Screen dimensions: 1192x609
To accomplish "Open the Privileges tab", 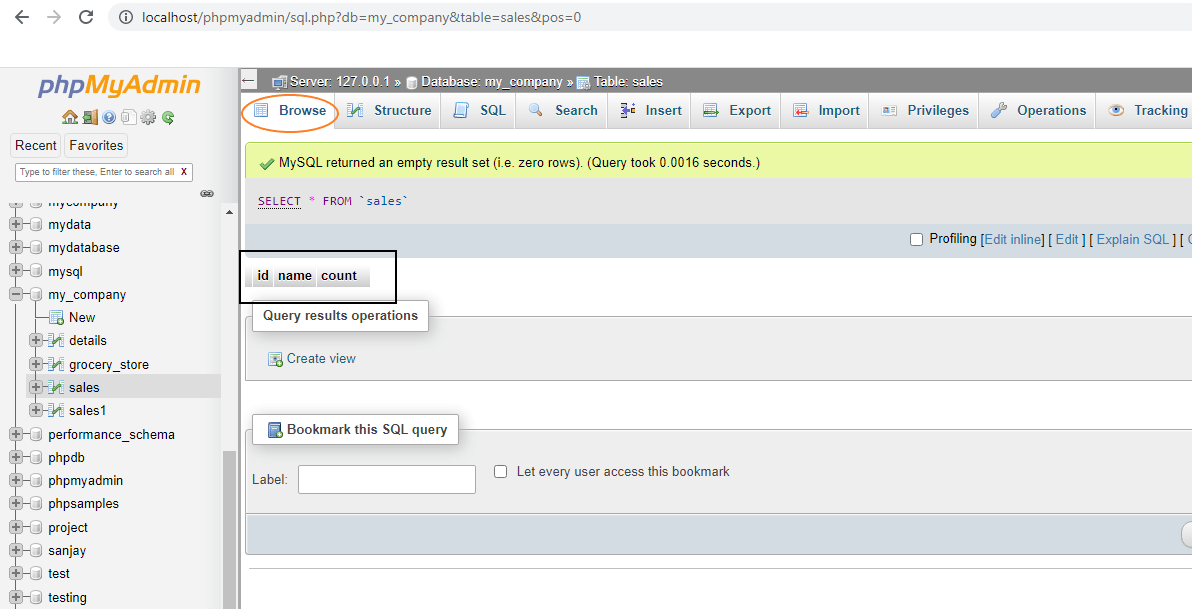I will click(x=923, y=110).
